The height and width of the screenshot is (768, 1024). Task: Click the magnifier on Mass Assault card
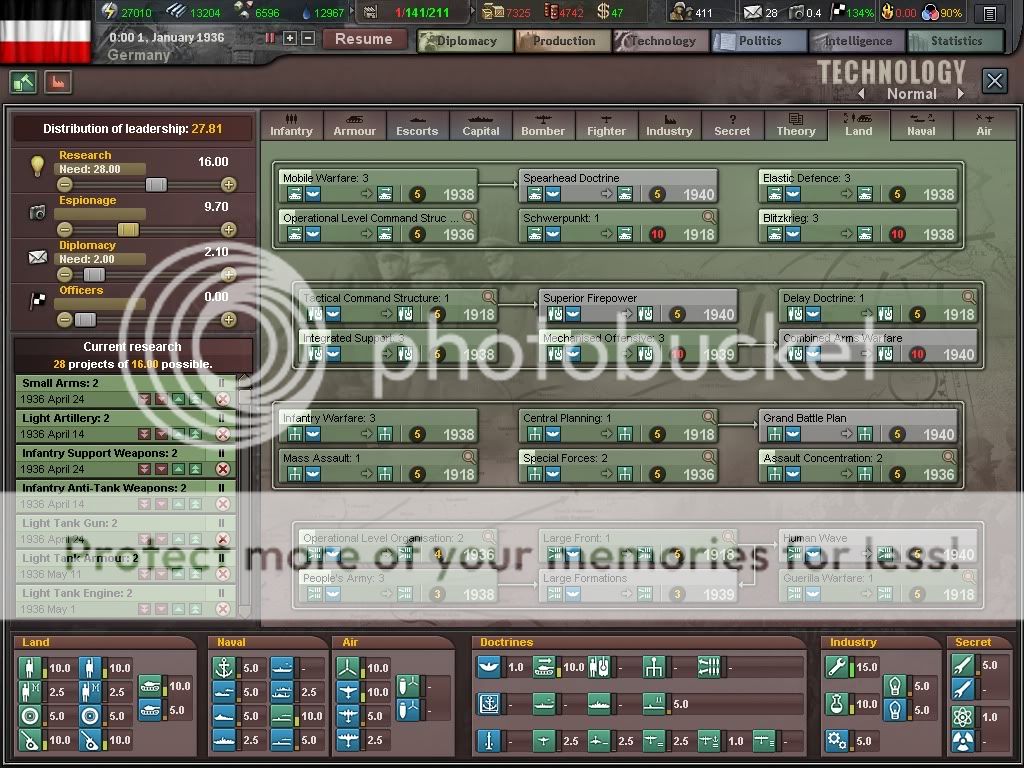click(469, 457)
